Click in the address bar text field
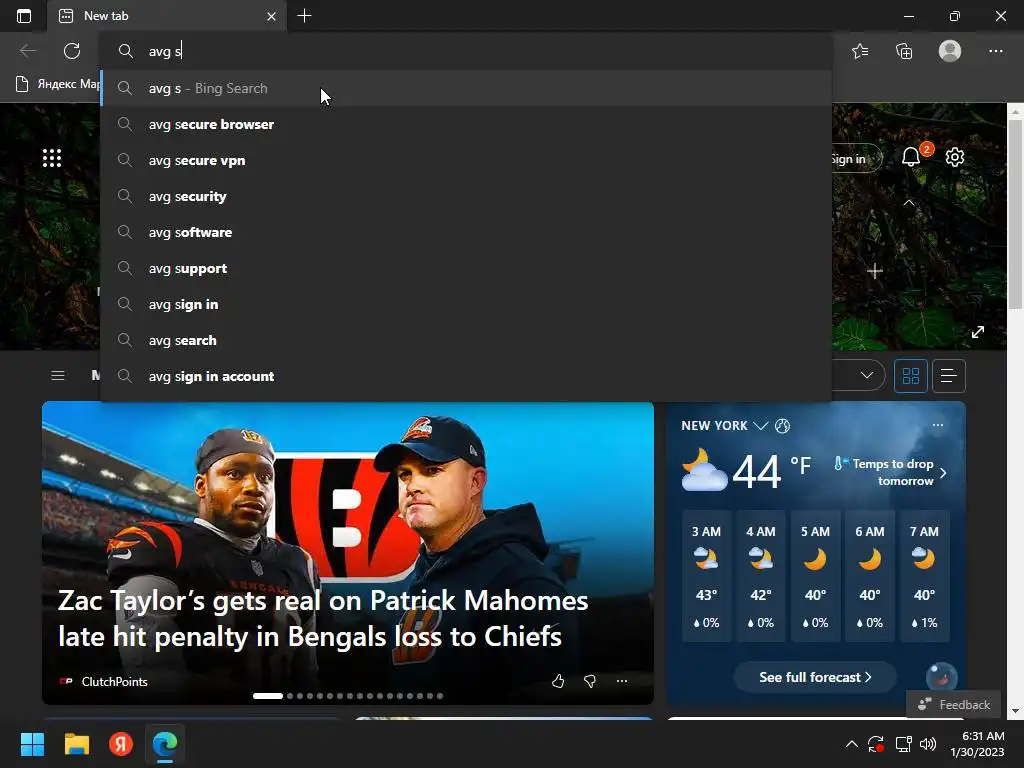 point(466,51)
